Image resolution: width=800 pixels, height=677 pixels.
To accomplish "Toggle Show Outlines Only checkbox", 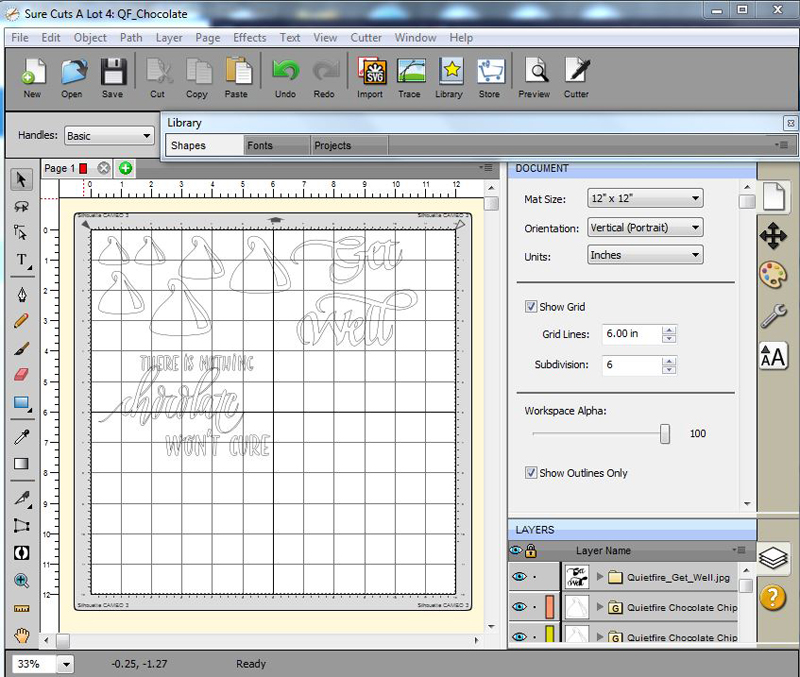I will (531, 473).
